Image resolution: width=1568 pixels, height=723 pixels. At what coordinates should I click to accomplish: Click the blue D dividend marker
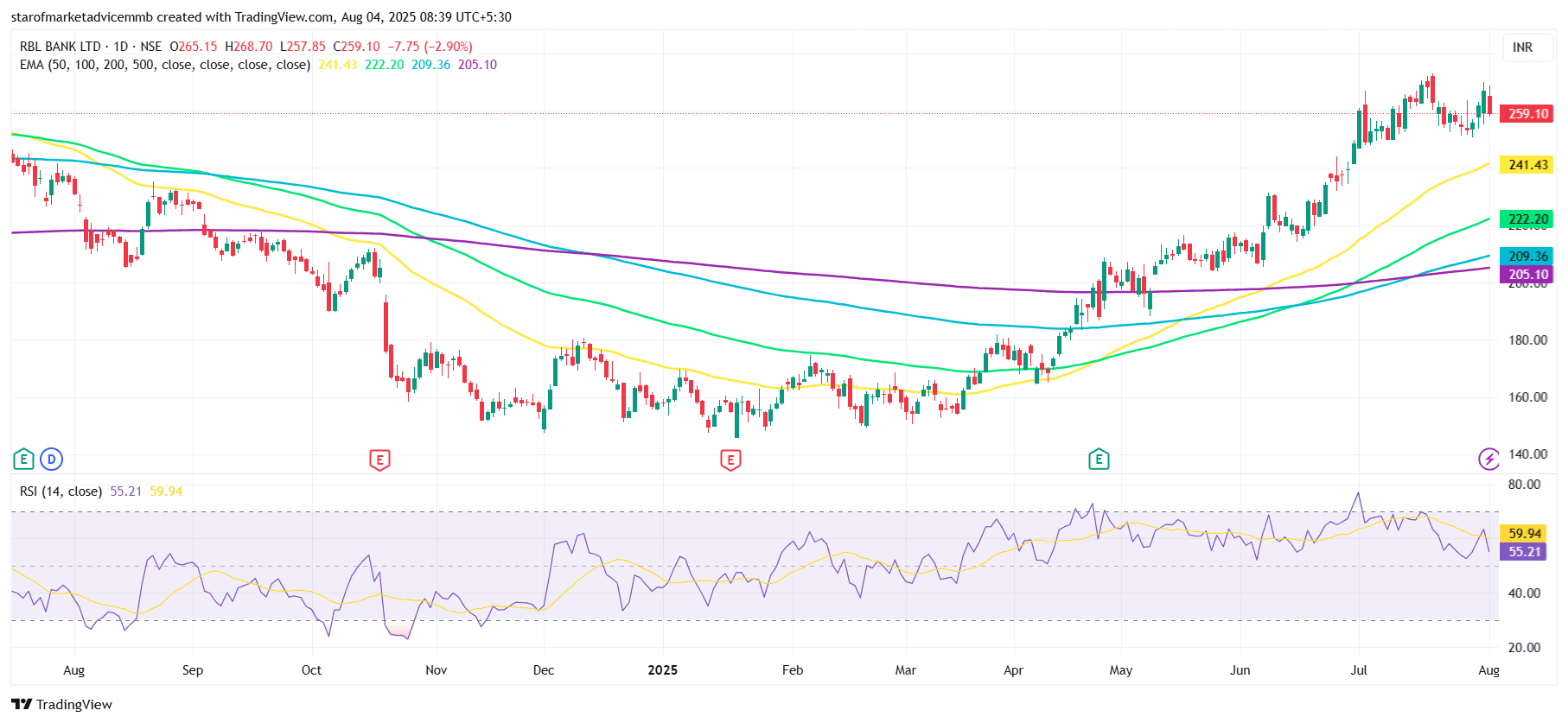pyautogui.click(x=52, y=460)
